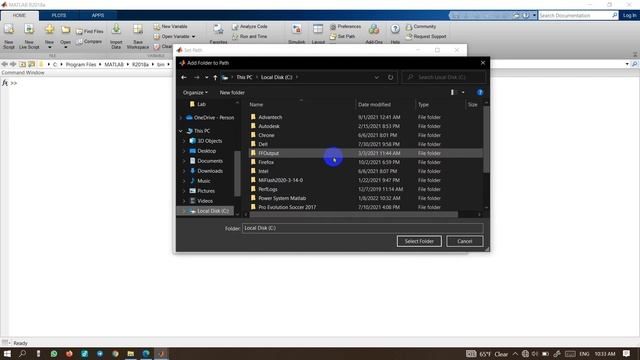Screen dimensions: 640x360
Task: Click the New Variable button
Action: (x=171, y=27)
